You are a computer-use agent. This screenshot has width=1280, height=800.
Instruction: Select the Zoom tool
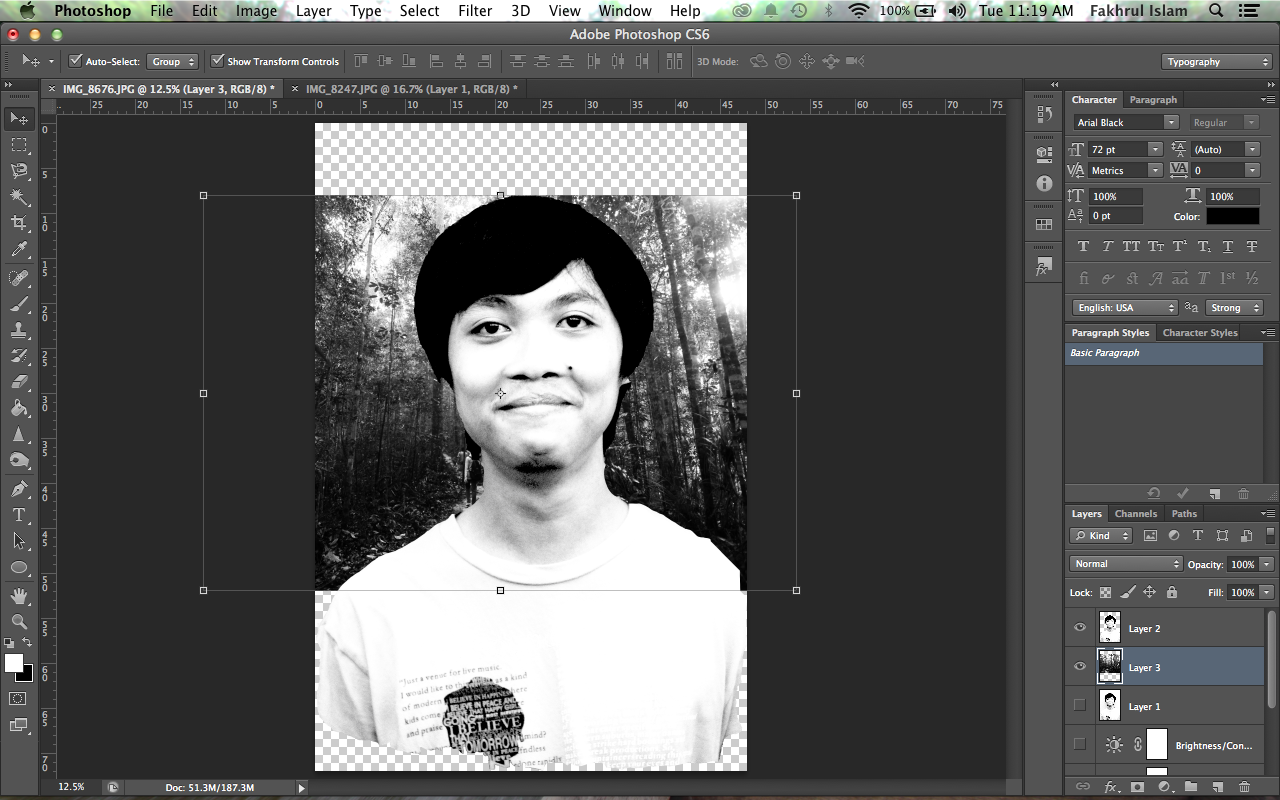coord(19,622)
